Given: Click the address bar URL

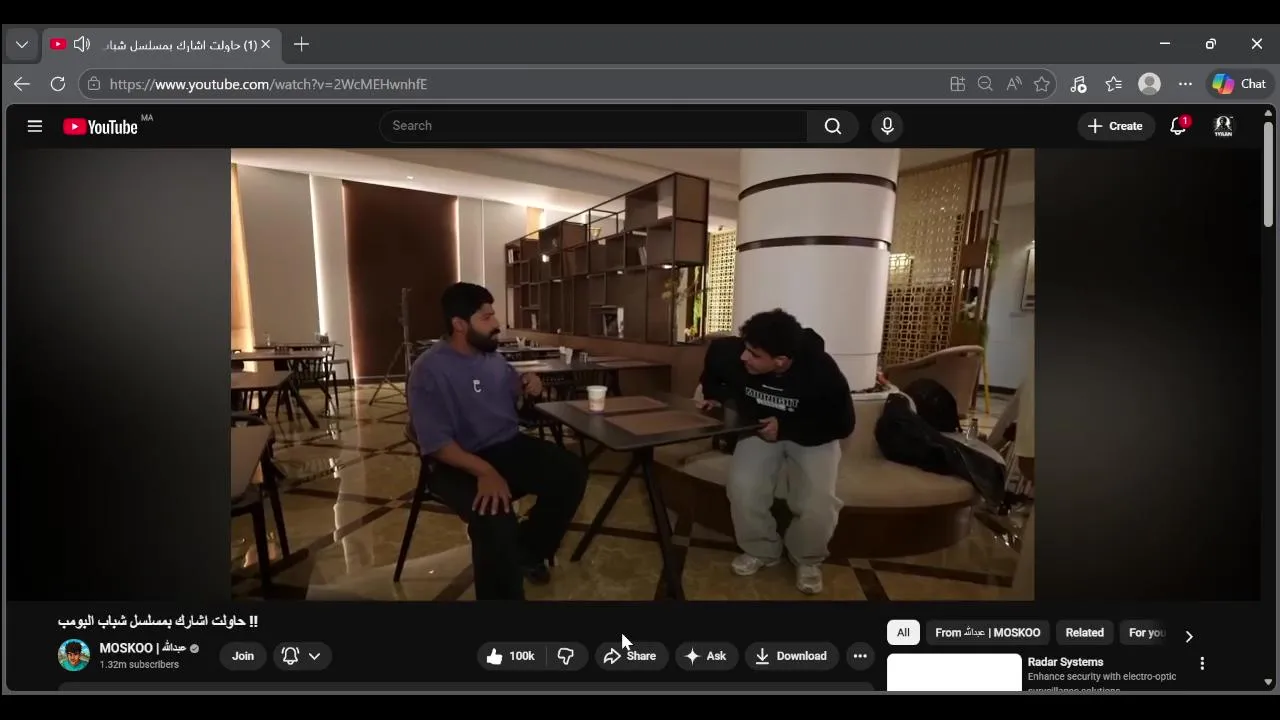Looking at the screenshot, I should coord(268,84).
